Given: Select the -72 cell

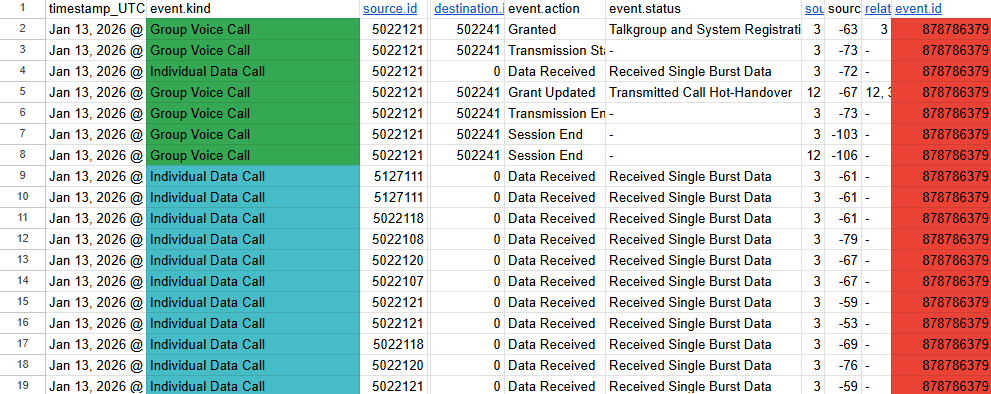Looking at the screenshot, I should pyautogui.click(x=843, y=71).
